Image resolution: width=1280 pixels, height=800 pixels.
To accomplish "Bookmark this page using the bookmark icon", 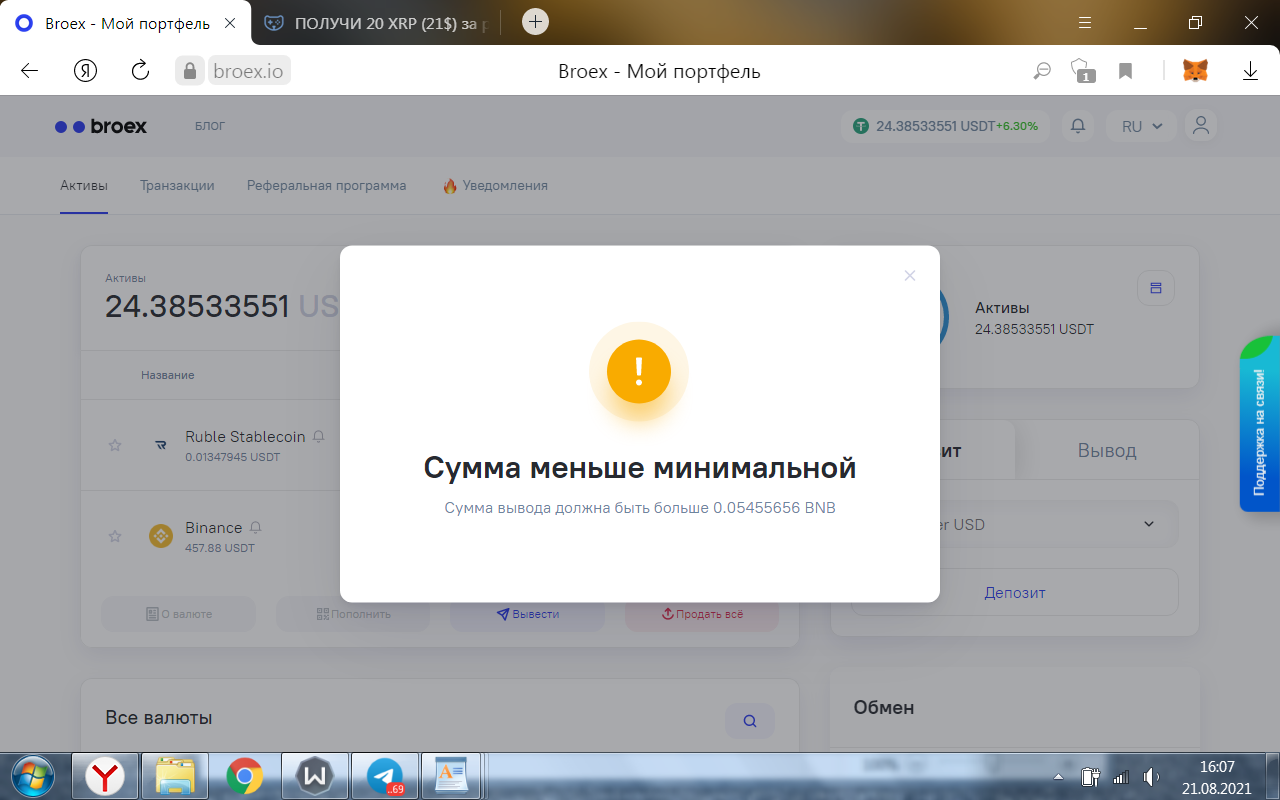I will (x=1125, y=71).
